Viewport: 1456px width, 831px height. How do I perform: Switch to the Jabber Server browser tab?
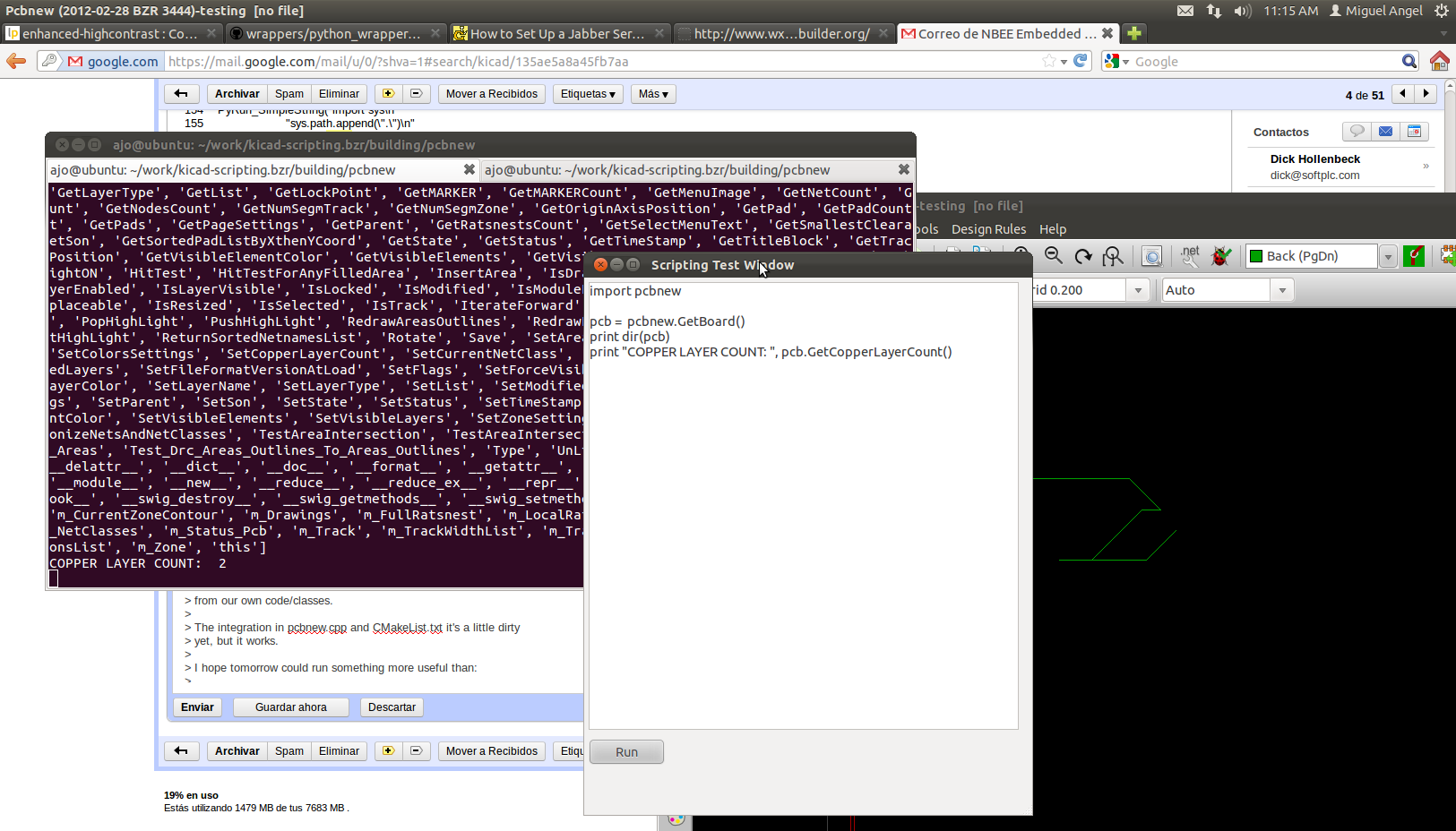[556, 34]
